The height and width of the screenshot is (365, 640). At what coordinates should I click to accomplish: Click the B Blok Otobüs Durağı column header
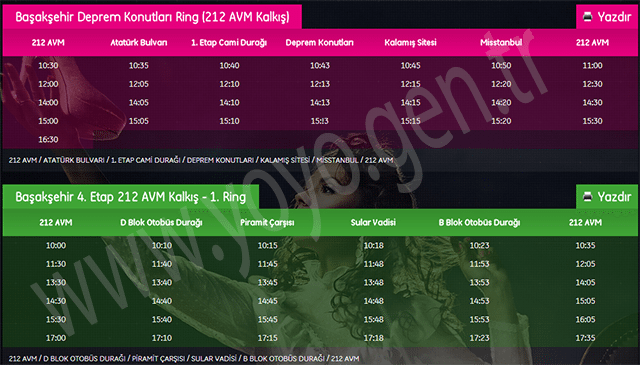point(479,223)
